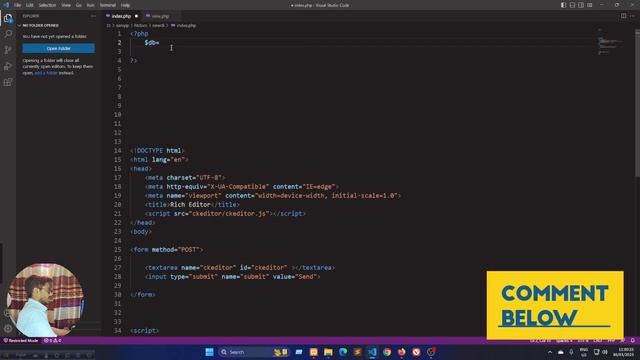
Task: Click the htdocs breadcrumb segment
Action: click(141, 25)
